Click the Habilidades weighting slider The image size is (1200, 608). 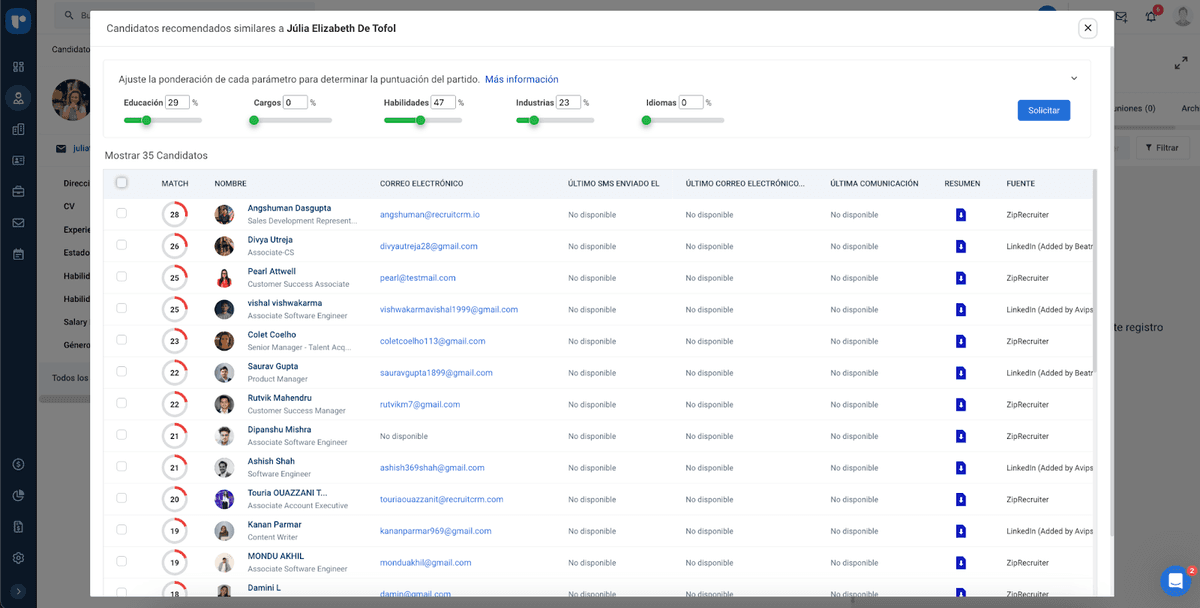click(422, 120)
